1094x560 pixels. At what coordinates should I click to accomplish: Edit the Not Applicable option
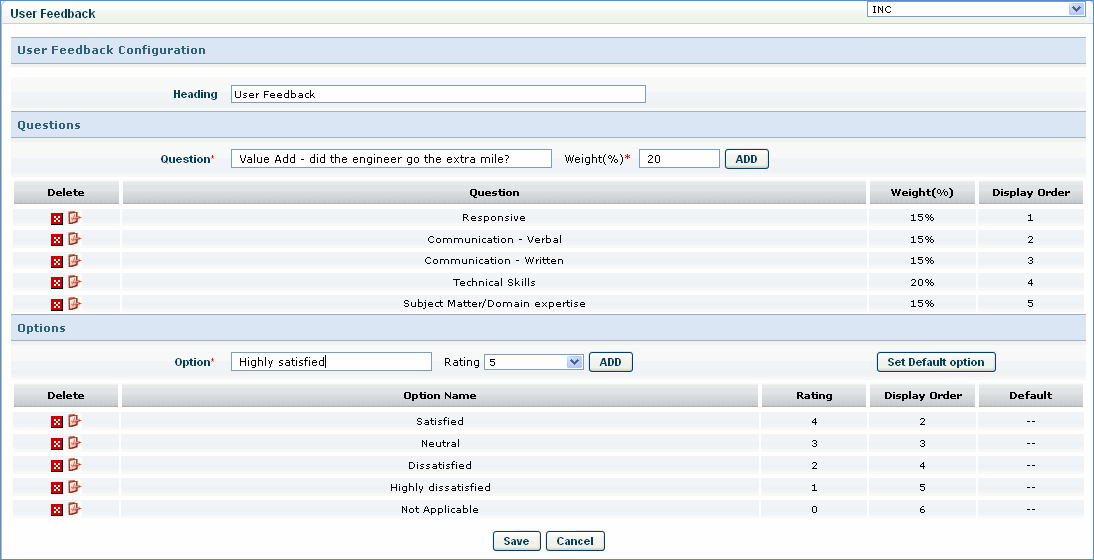tap(74, 509)
